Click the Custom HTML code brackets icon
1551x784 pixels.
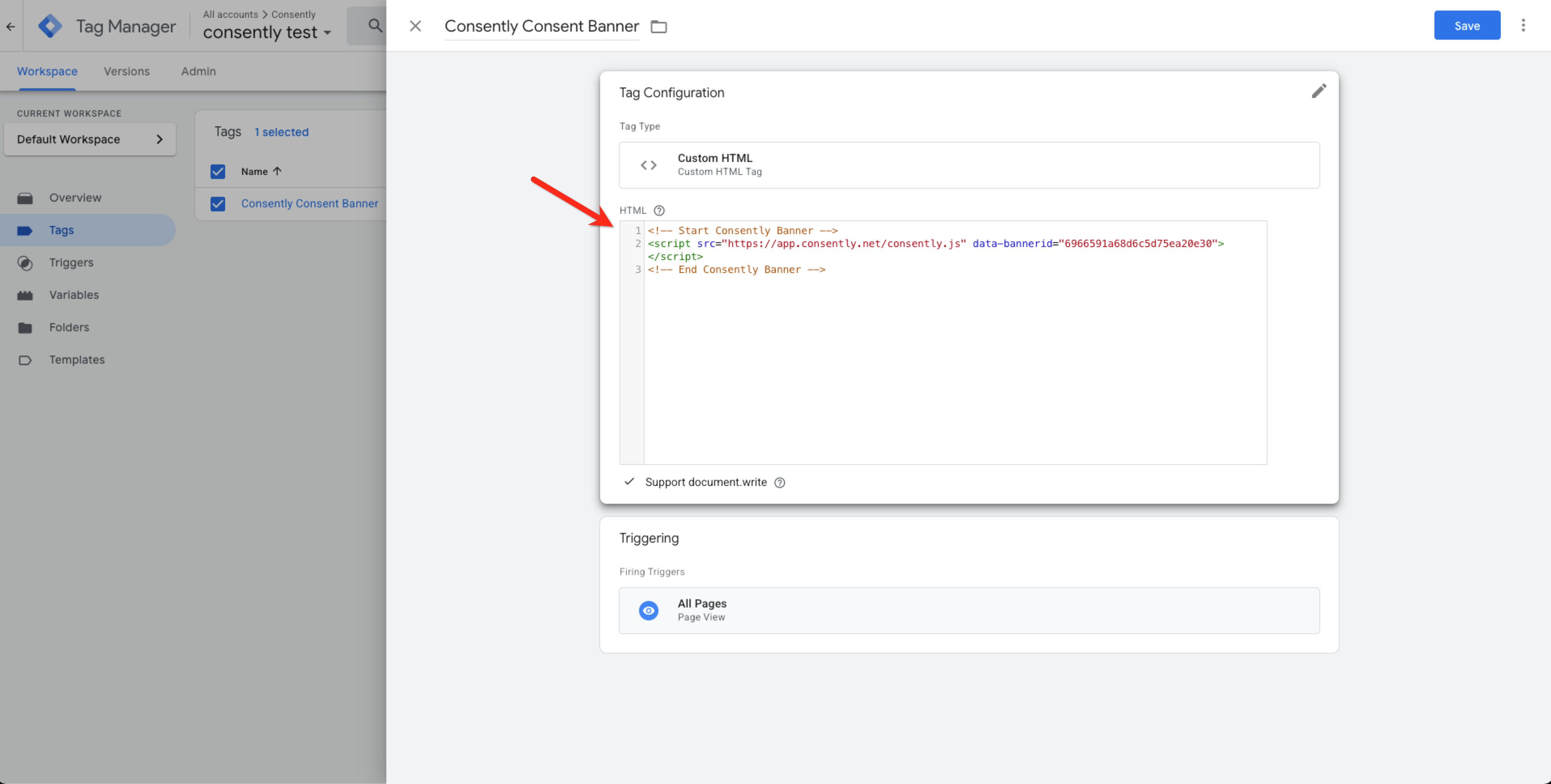648,165
